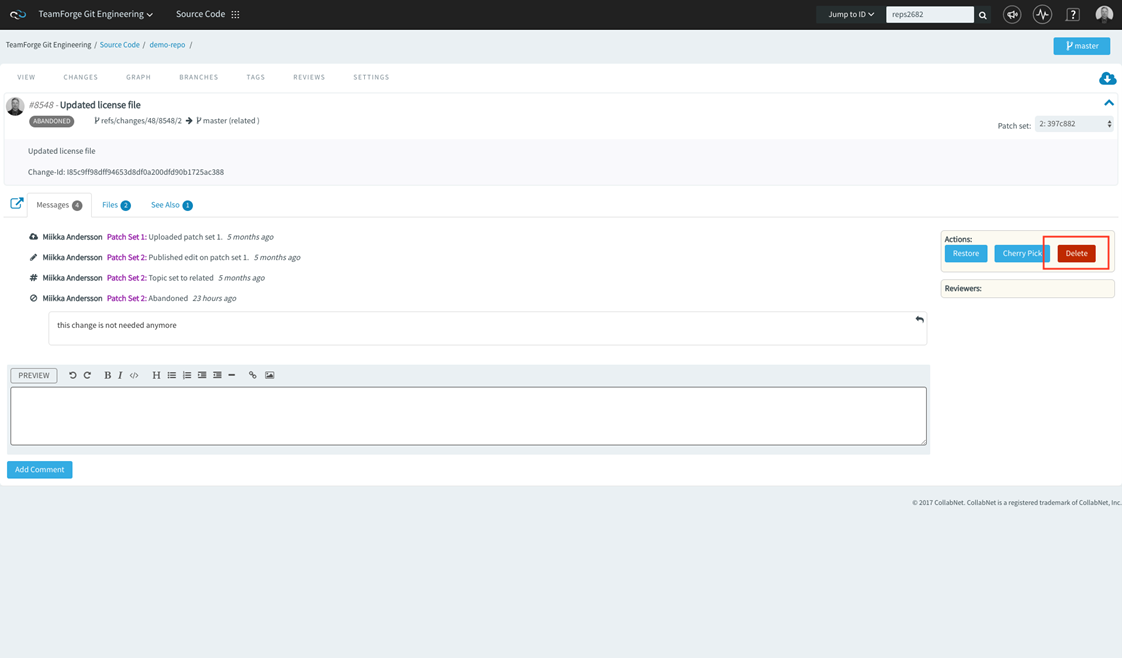
Task: Click the cloud upload icon on first message
Action: pyautogui.click(x=33, y=237)
